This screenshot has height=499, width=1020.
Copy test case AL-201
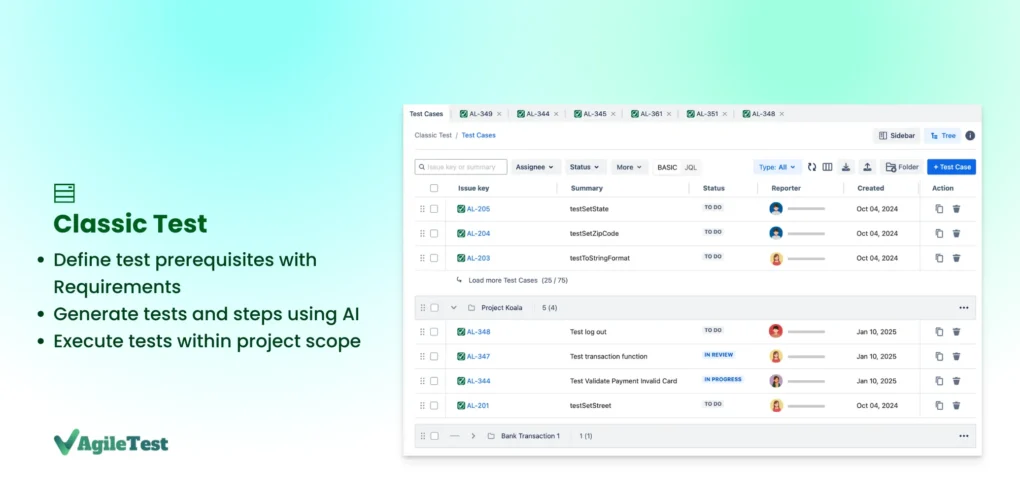939,405
